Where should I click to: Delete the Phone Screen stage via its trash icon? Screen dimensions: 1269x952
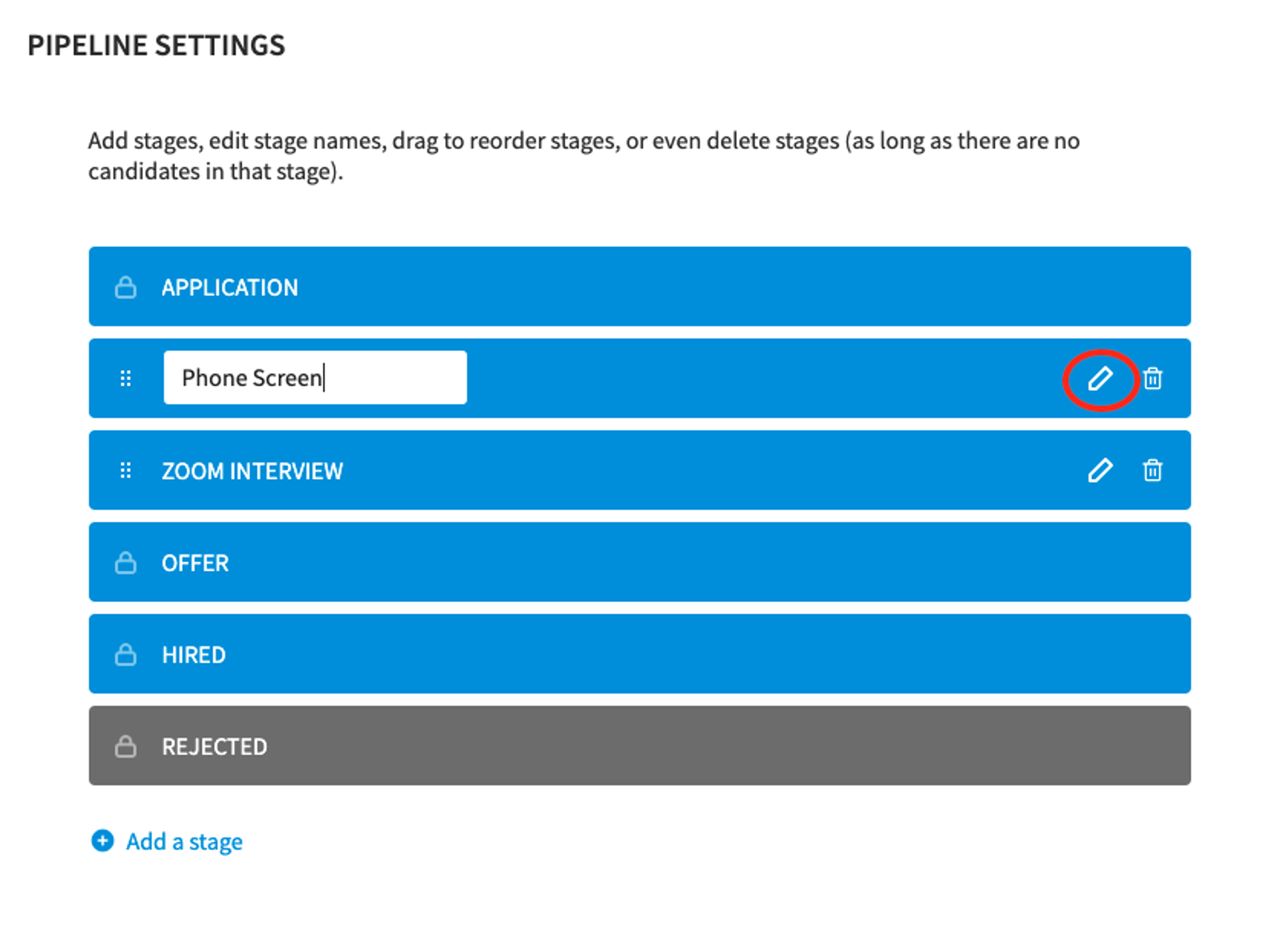point(1152,378)
